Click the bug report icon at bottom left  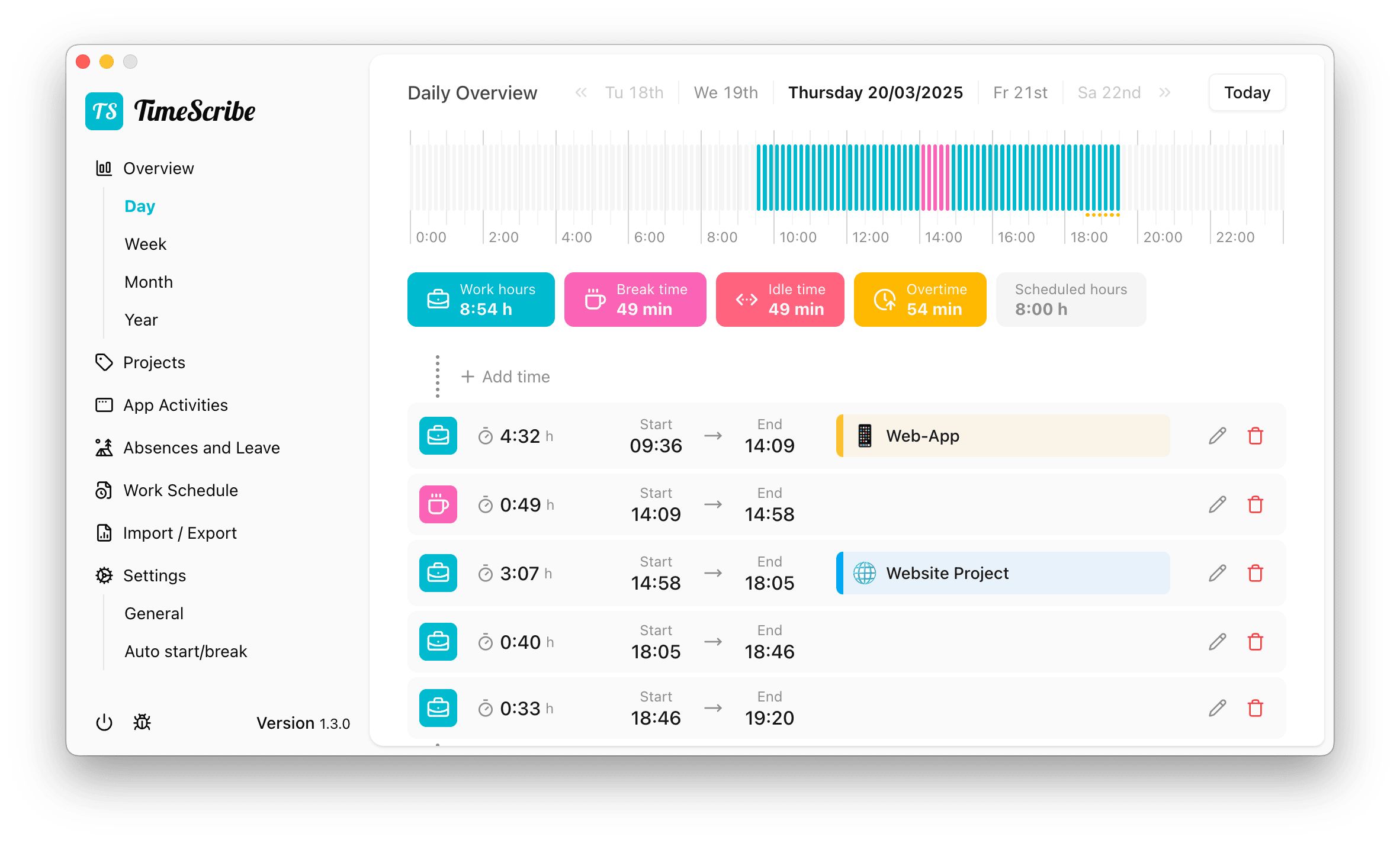[142, 722]
